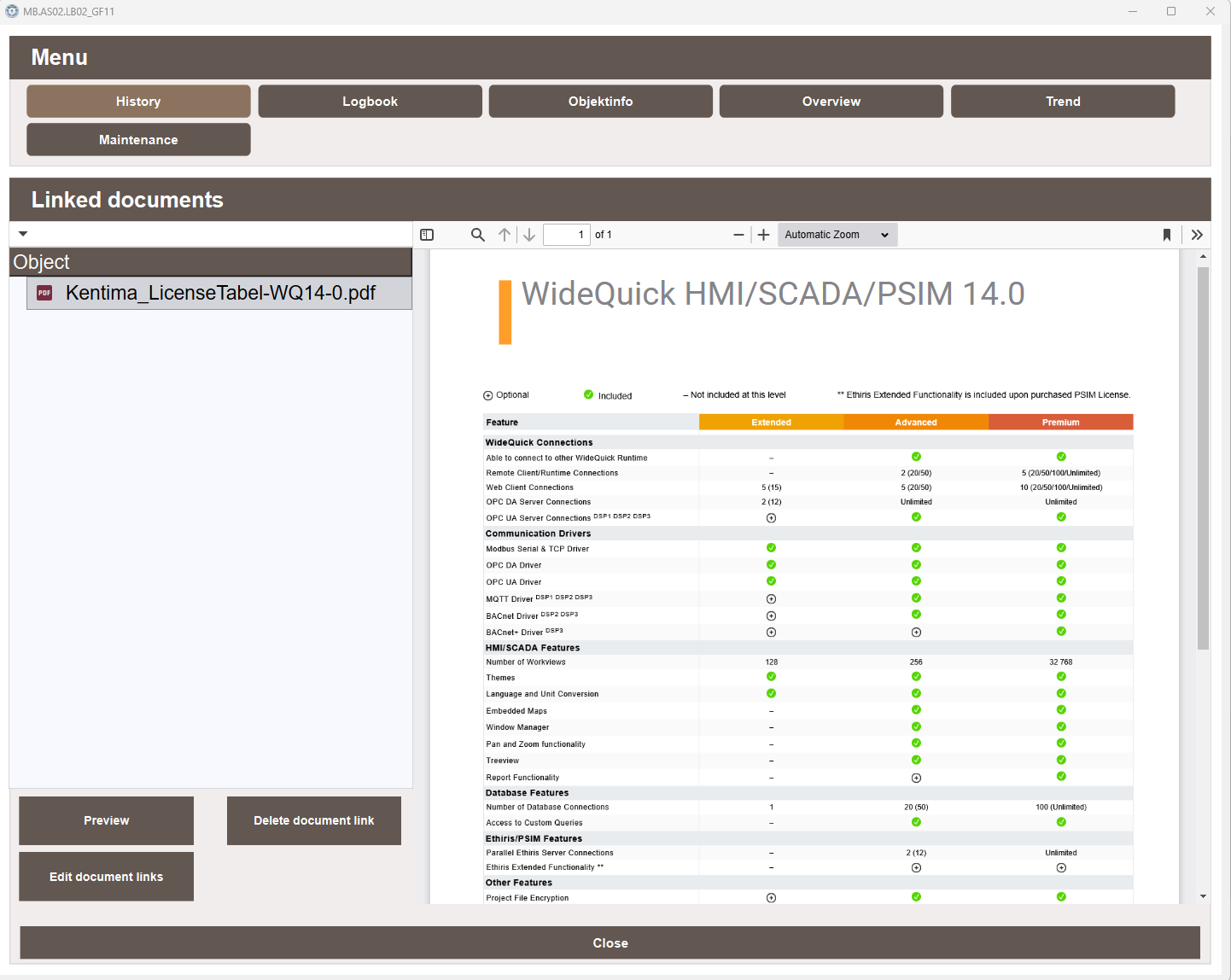Click the '32 768' Premium workviews value
Screen dimensions: 1231x980
(x=1060, y=662)
